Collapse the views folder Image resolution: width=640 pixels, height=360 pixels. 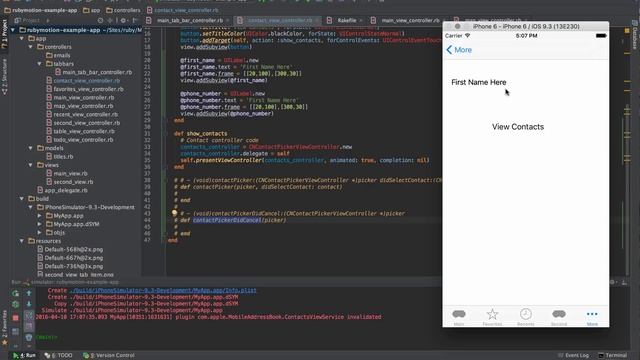31,165
